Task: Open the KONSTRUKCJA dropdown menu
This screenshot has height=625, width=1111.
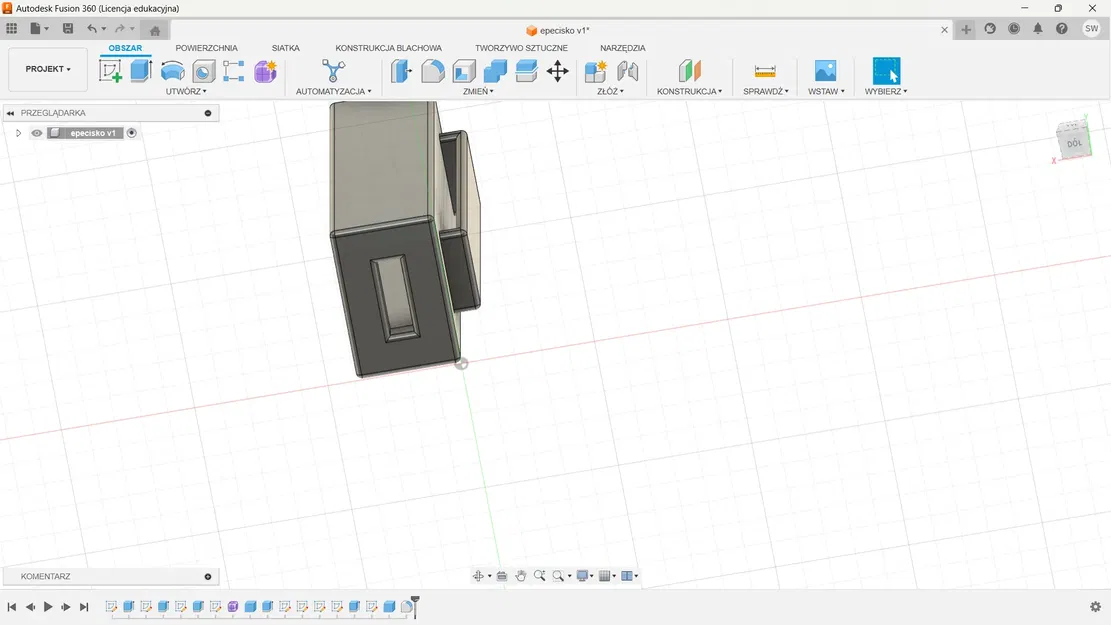Action: 689,91
